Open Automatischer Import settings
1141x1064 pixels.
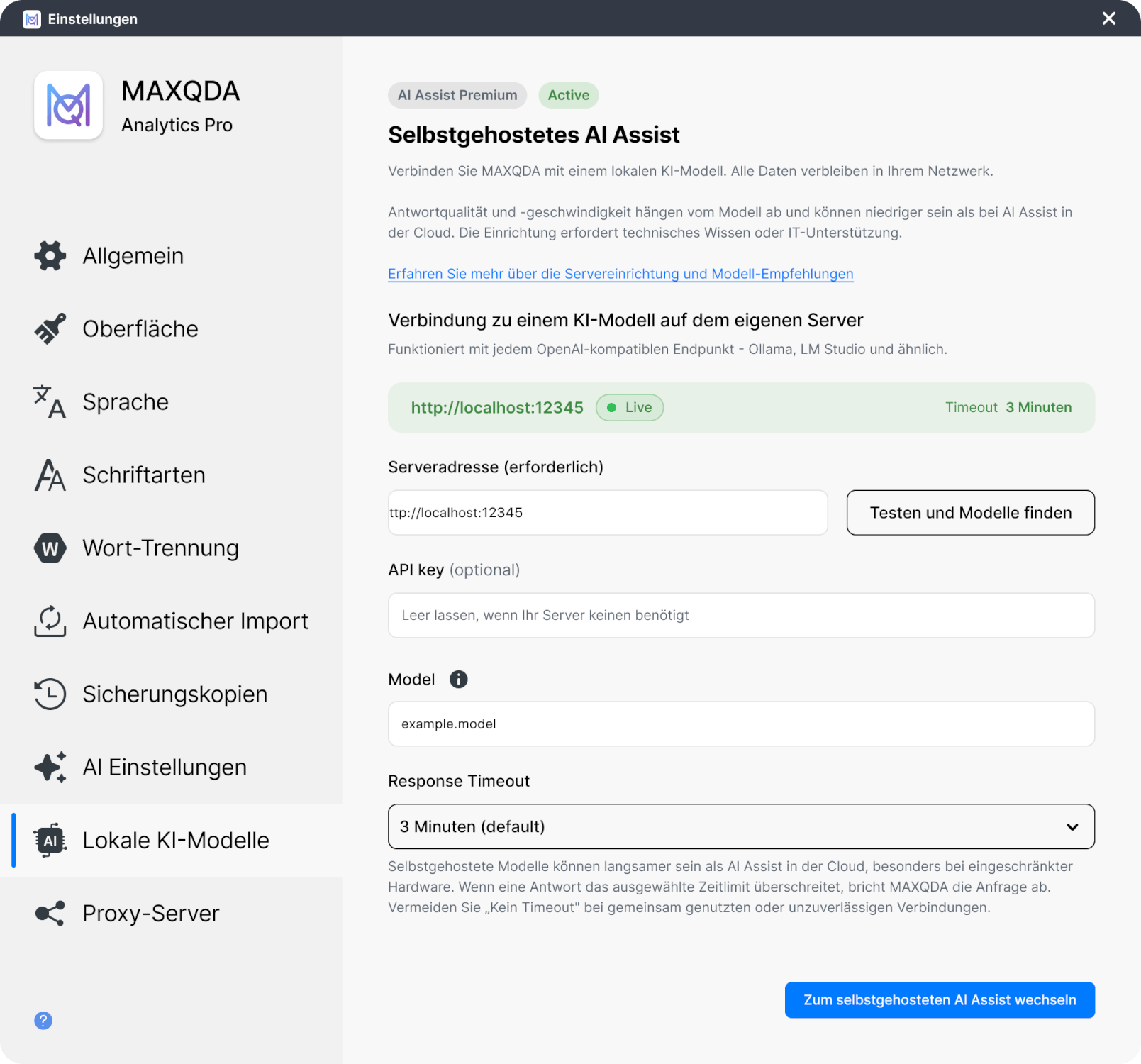point(171,621)
